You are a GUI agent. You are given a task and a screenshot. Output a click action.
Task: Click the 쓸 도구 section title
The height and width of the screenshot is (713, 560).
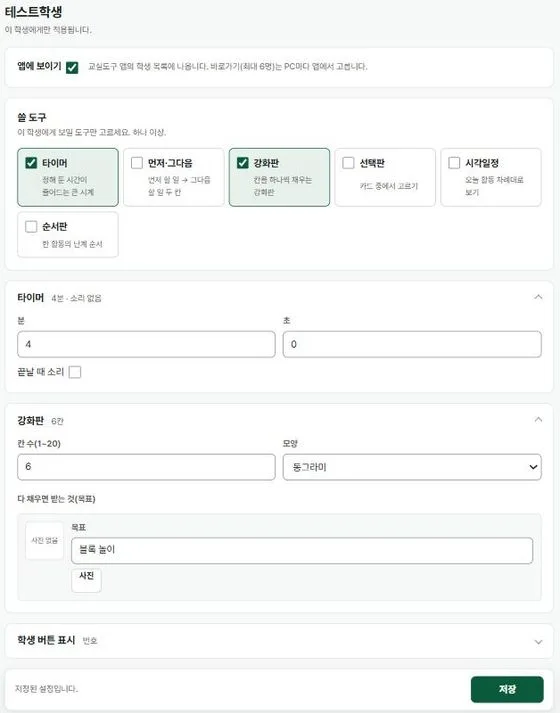[x=32, y=117]
